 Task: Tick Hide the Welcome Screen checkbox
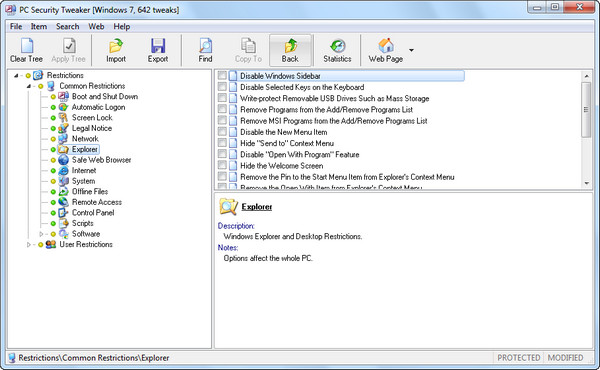pyautogui.click(x=222, y=165)
